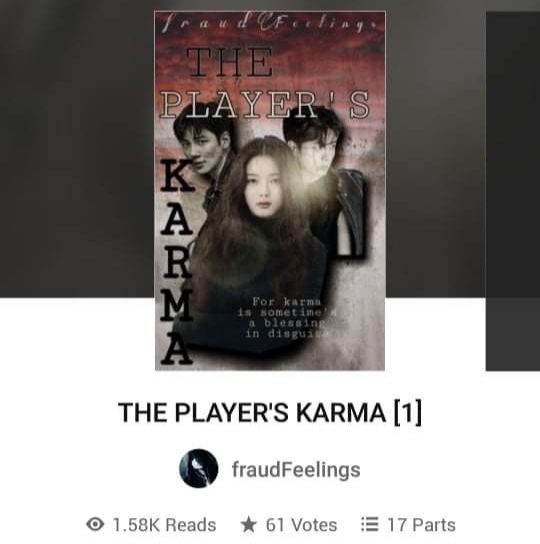This screenshot has width=540, height=544.
Task: Tap the 61 Votes label
Action: pyautogui.click(x=301, y=524)
